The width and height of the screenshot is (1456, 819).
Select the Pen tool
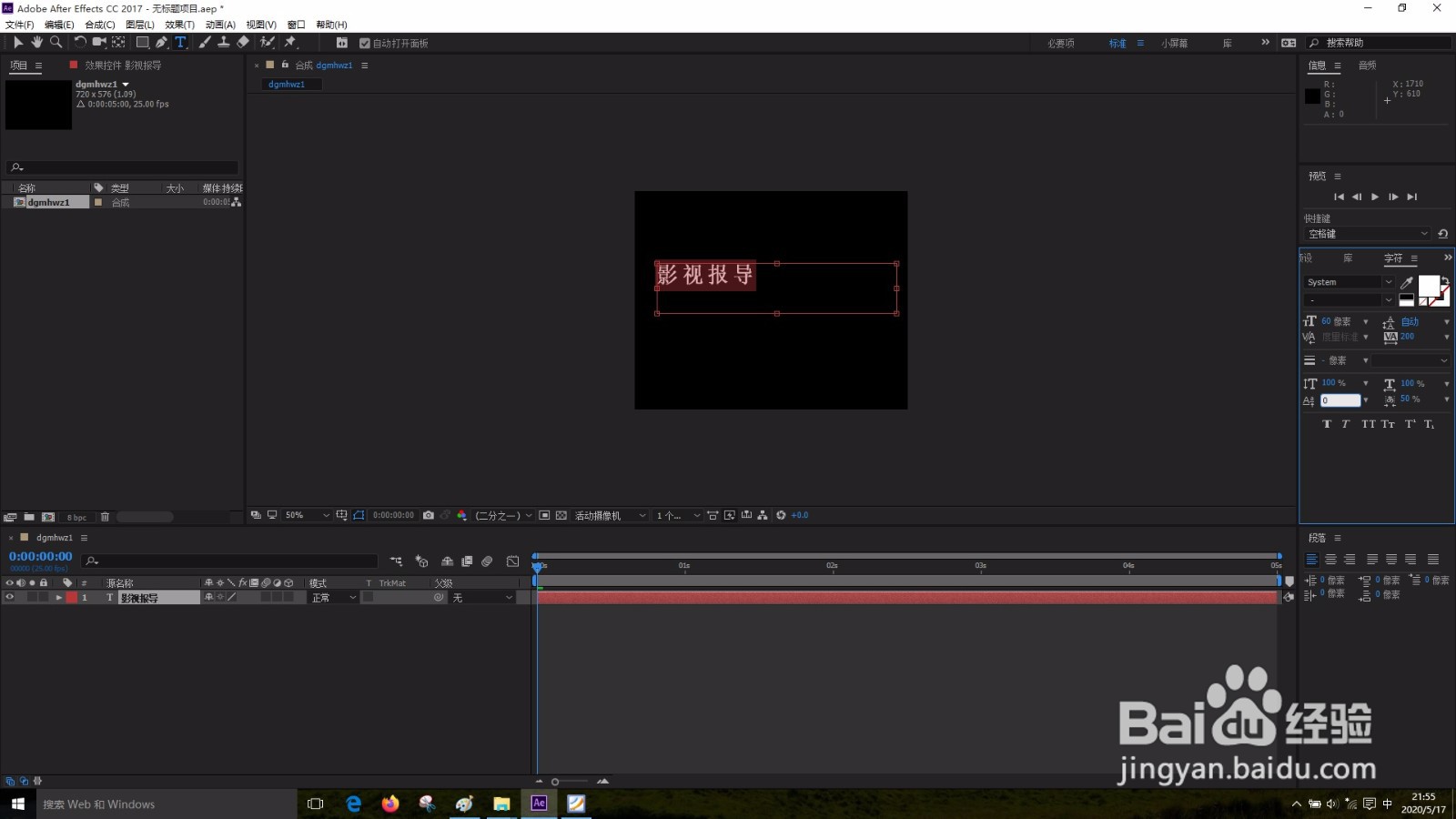(161, 42)
